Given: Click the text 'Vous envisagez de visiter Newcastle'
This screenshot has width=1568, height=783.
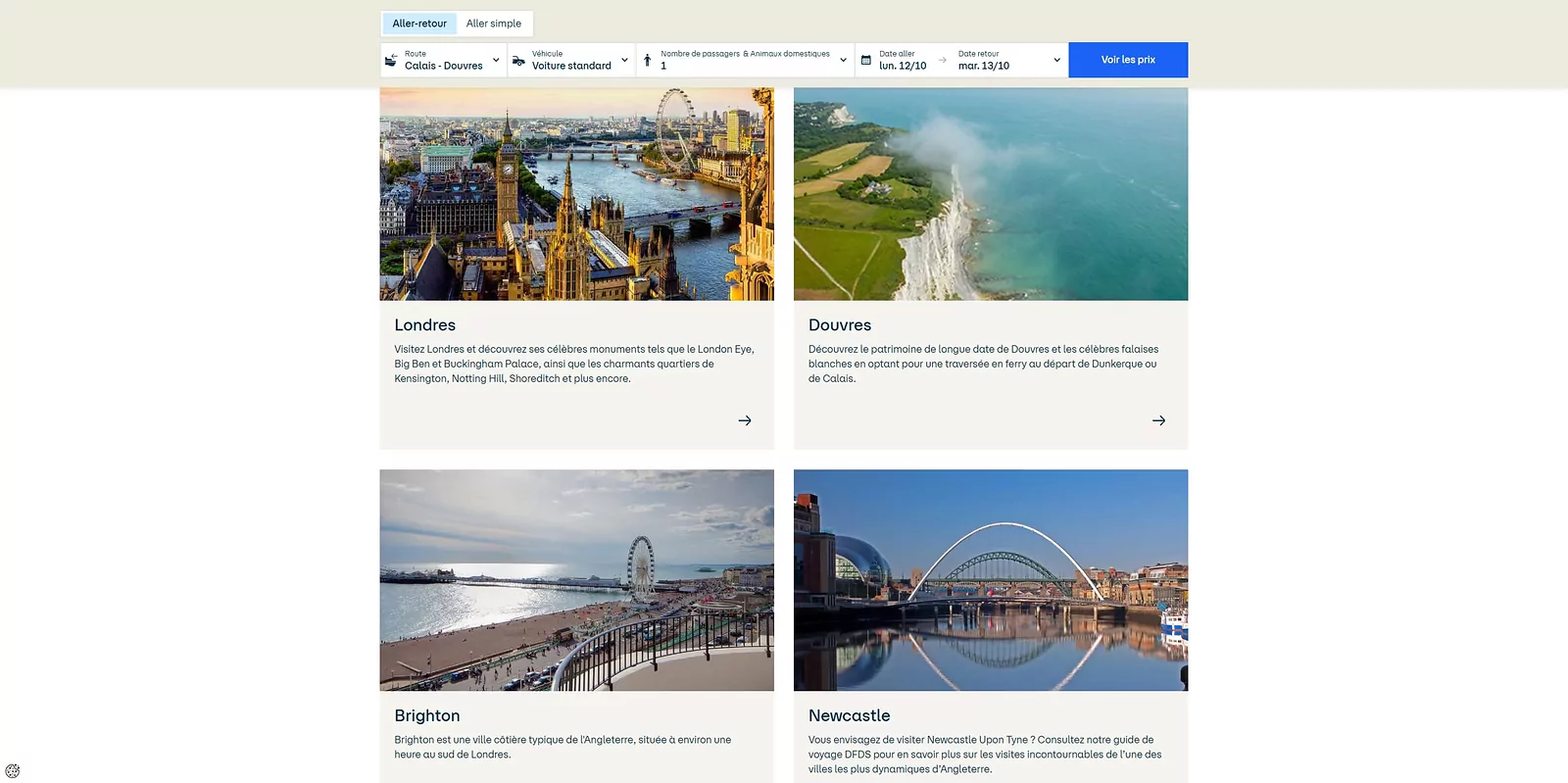Looking at the screenshot, I should click(x=985, y=755).
